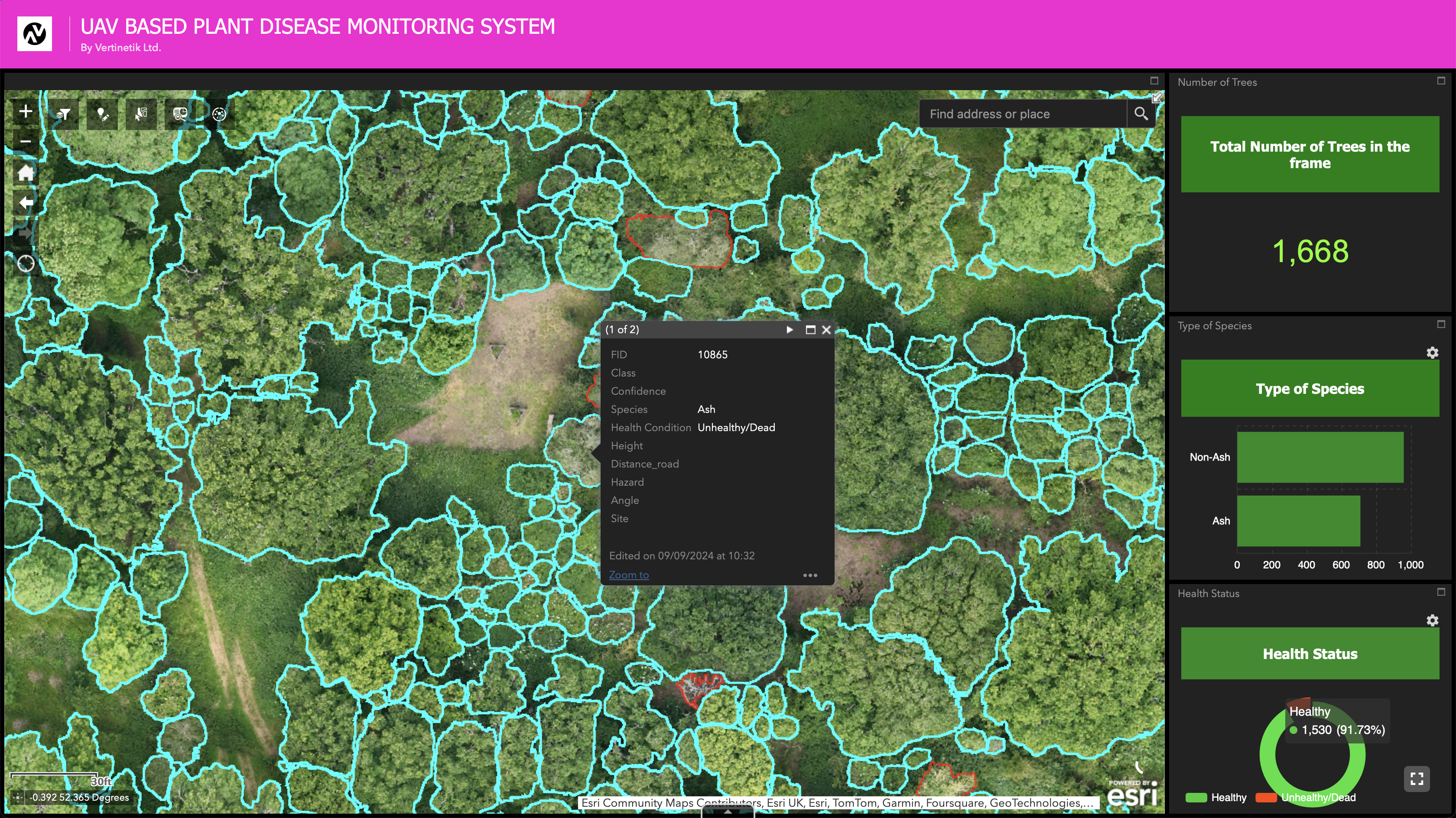The width and height of the screenshot is (1456, 818).
Task: Return to the home map extent
Action: [26, 172]
